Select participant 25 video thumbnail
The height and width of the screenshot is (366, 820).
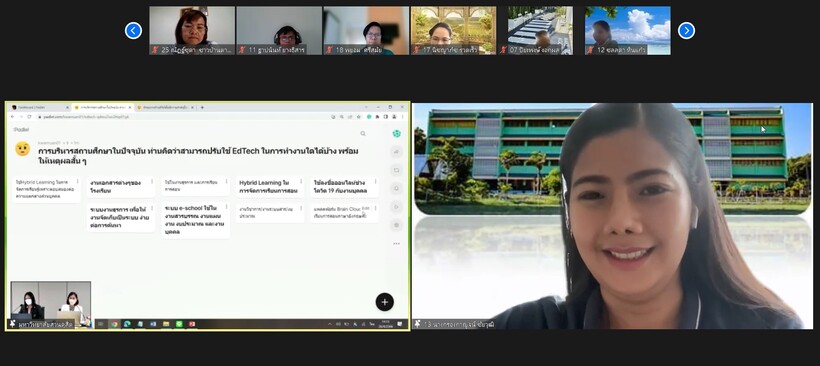pyautogui.click(x=192, y=30)
